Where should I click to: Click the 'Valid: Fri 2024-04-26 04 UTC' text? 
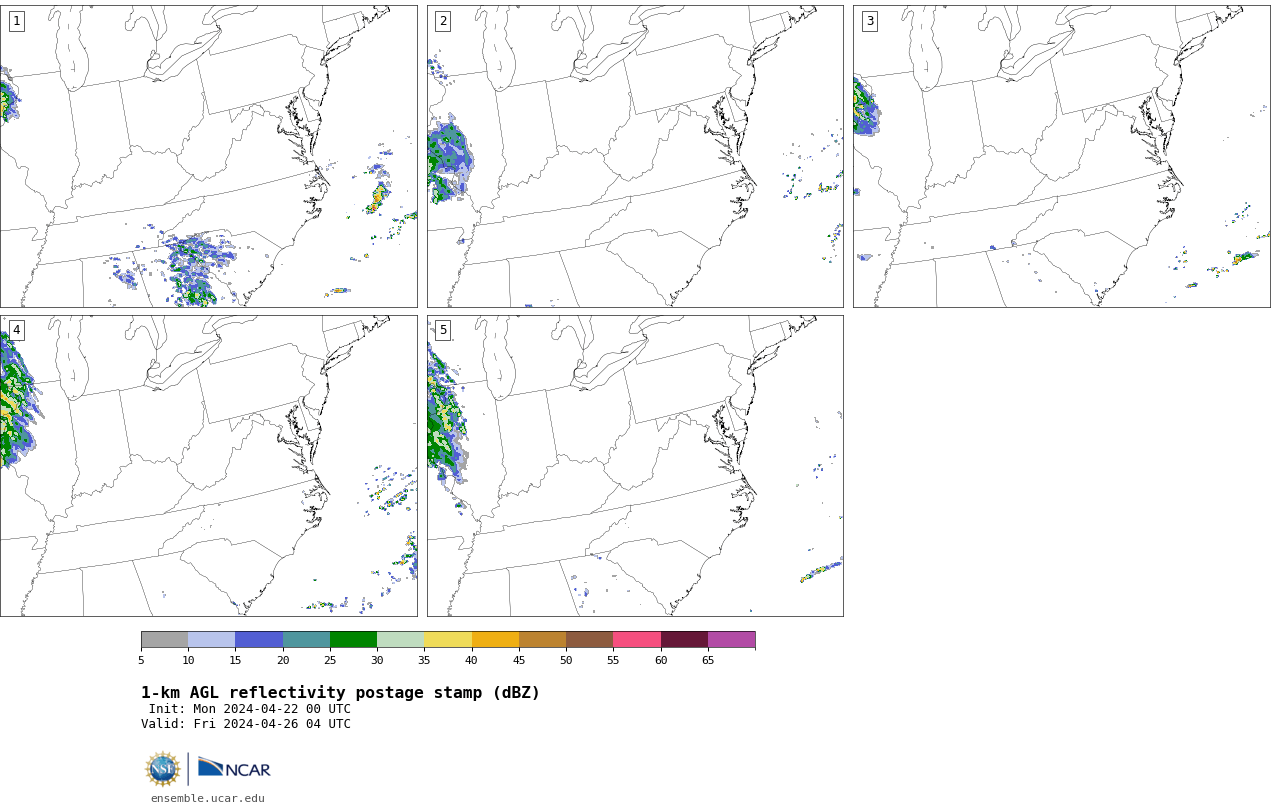tap(246, 724)
